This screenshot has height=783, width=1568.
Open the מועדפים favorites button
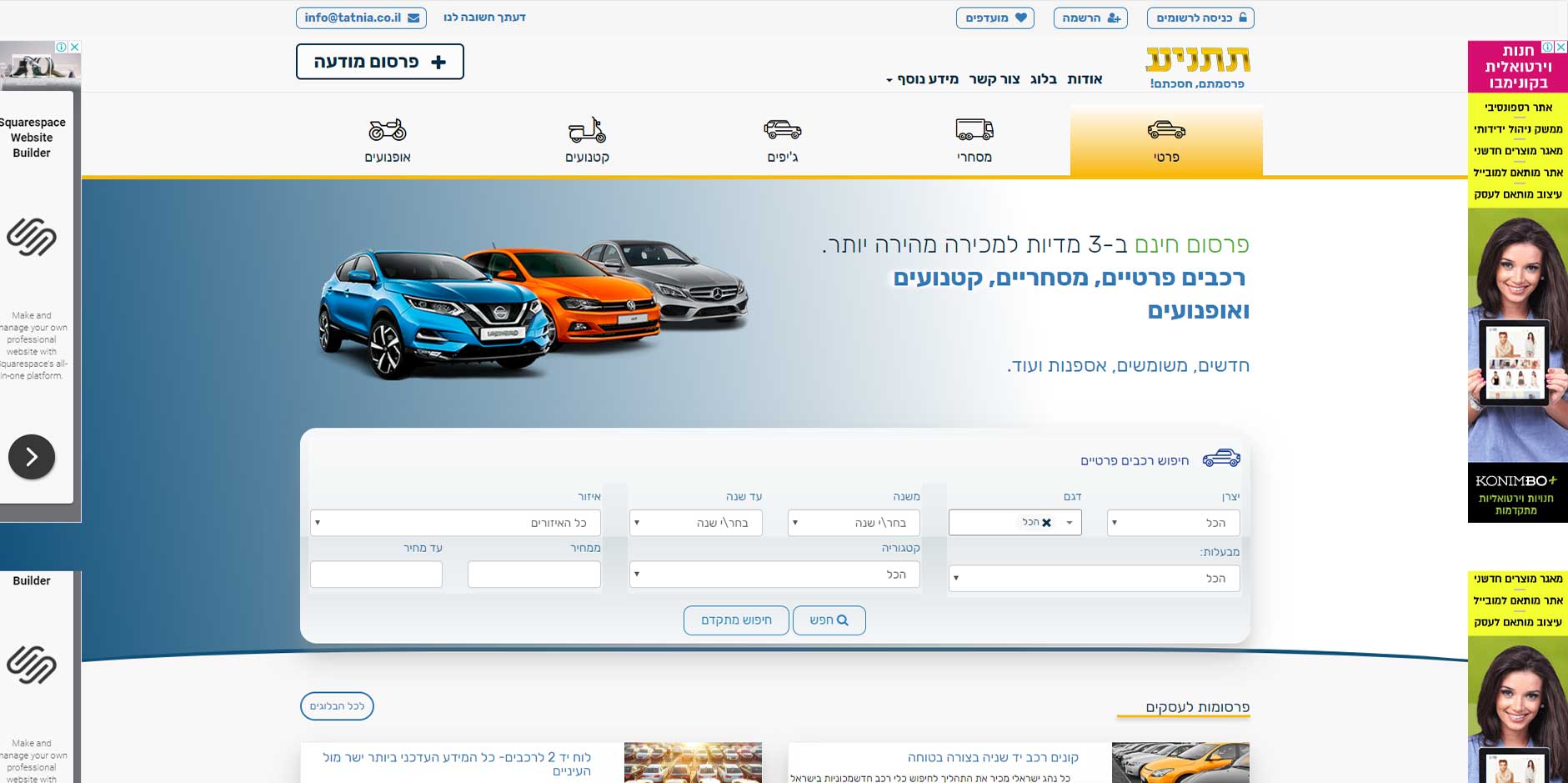click(995, 18)
